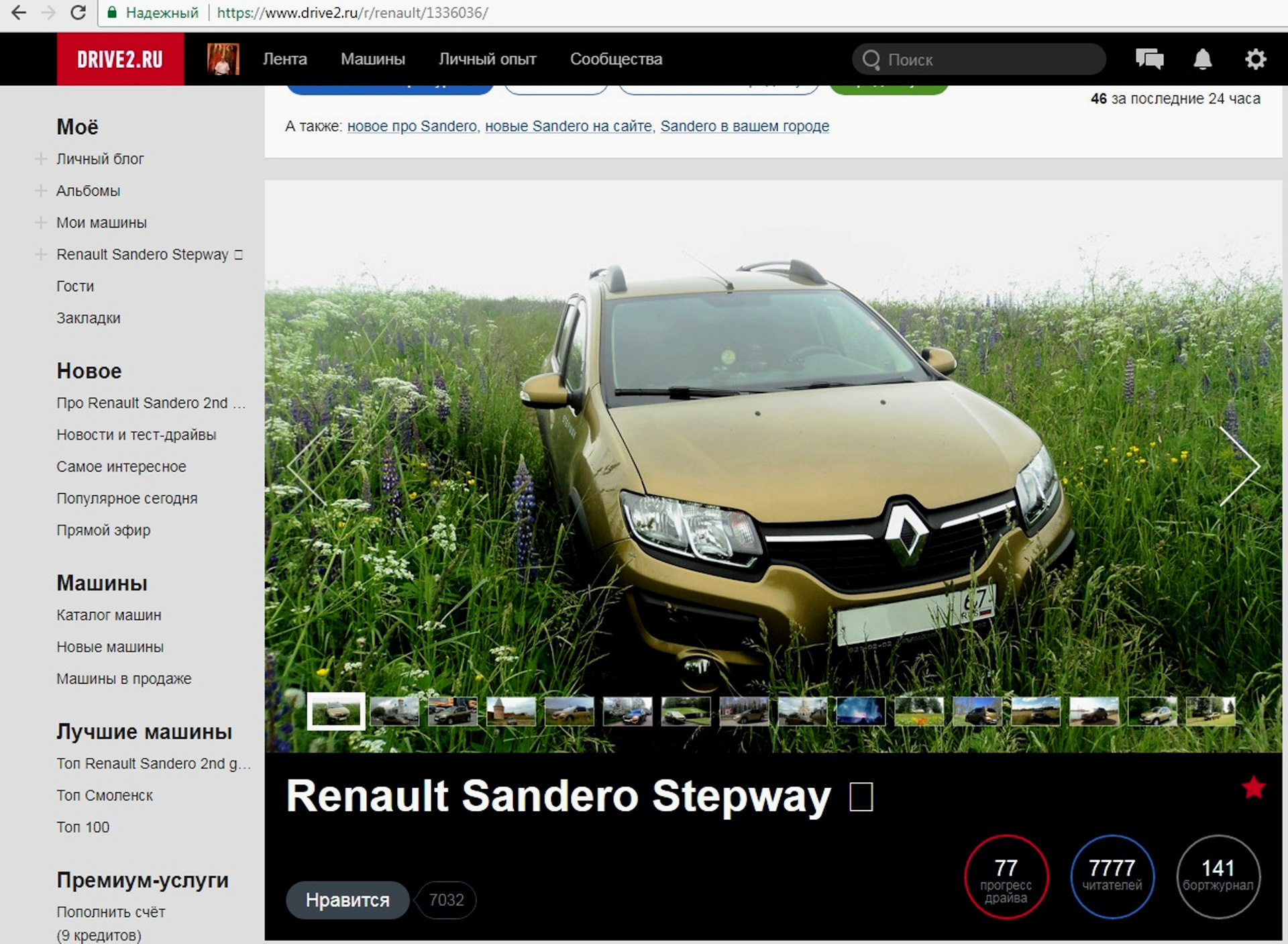Screen dimensions: 1288x944
Task: Show previous photo with left arrow
Action: [x=307, y=466]
